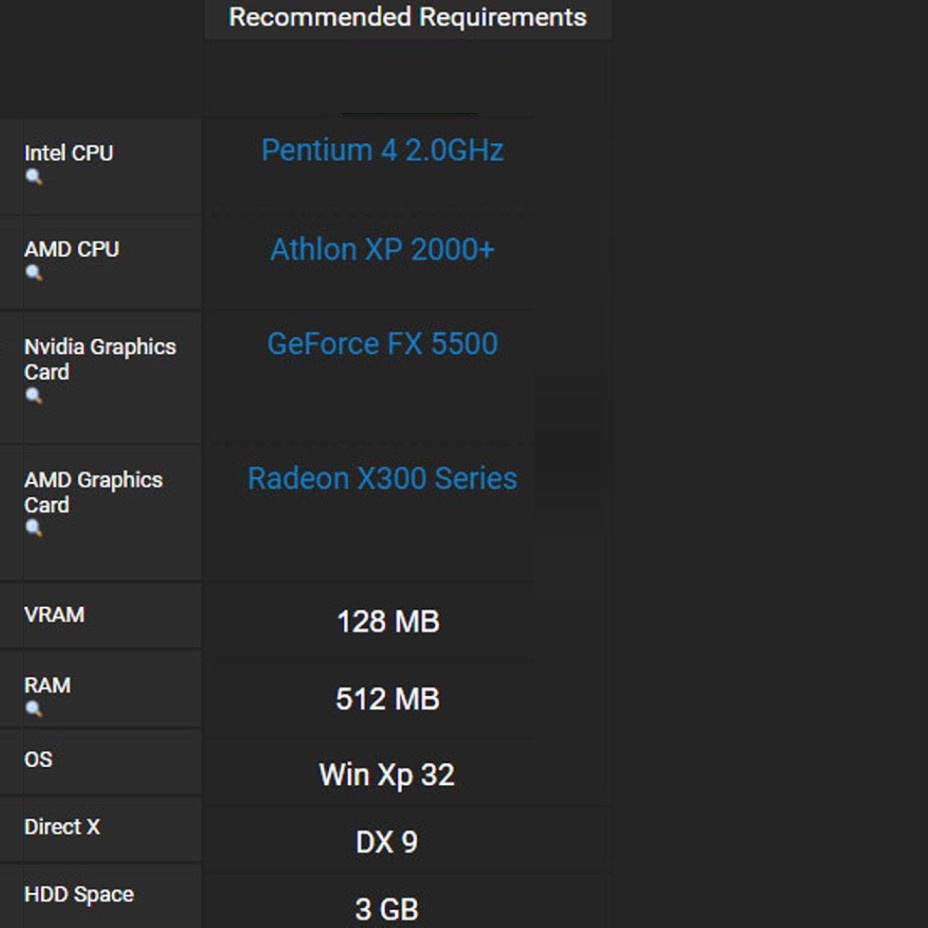The image size is (928, 928).
Task: Click the magnifier under AMD Graphics Card
Action: 34,529
